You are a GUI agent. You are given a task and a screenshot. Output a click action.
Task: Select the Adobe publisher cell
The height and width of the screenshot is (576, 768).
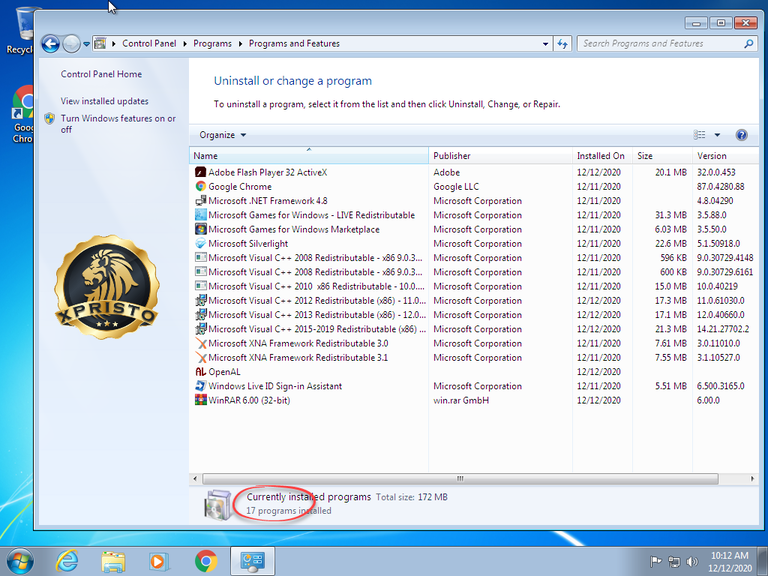point(446,172)
